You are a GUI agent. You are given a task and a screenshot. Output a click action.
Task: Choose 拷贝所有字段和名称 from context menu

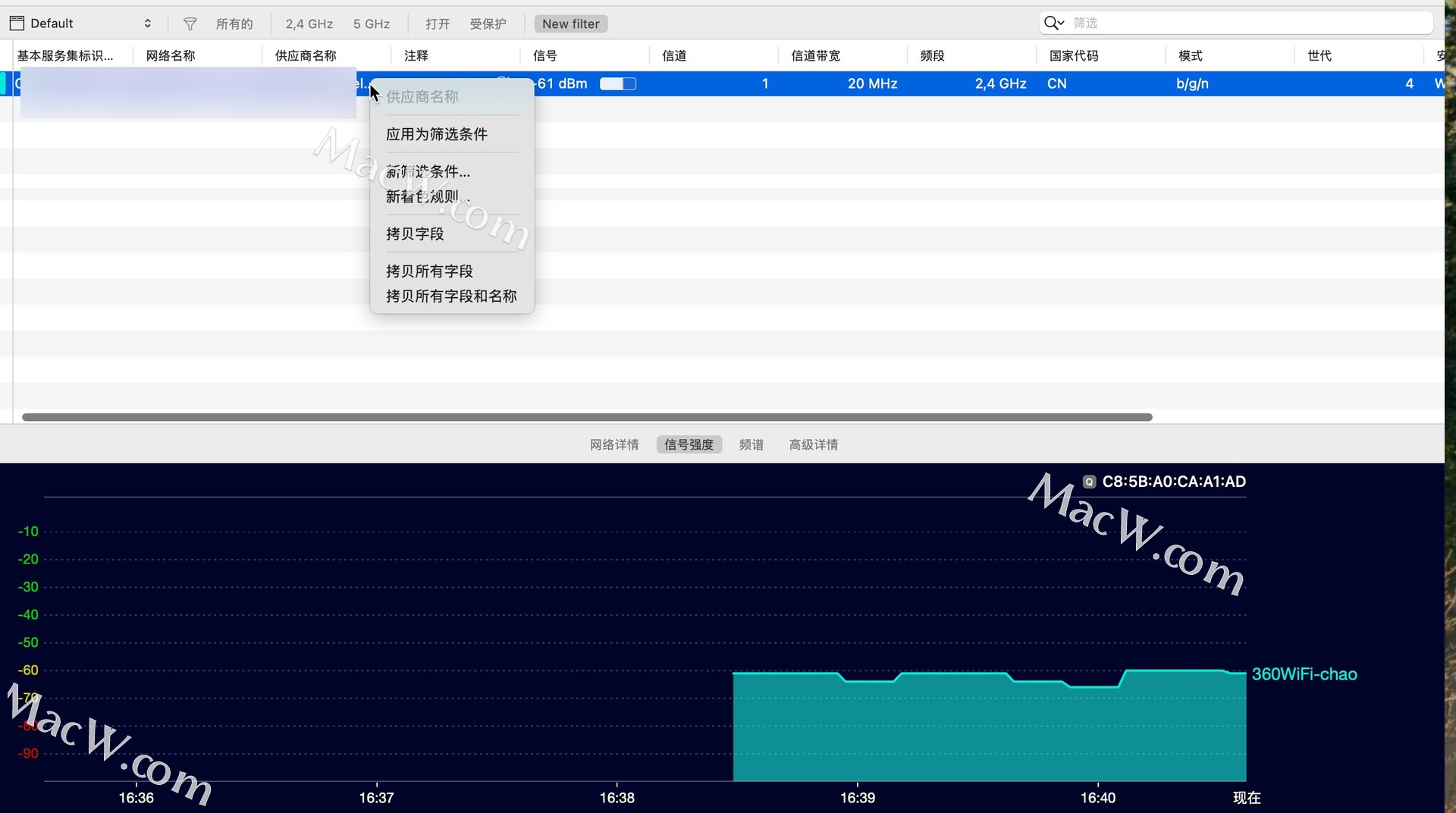tap(452, 296)
